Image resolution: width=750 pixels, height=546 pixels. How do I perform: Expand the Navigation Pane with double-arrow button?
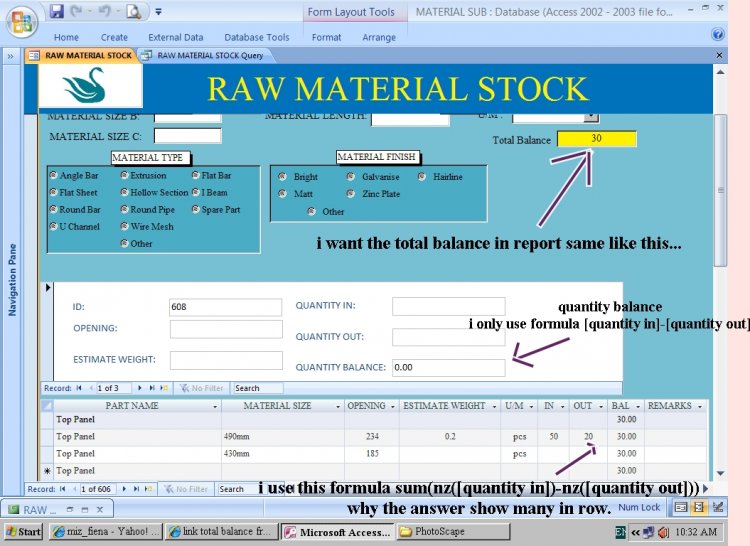(11, 56)
